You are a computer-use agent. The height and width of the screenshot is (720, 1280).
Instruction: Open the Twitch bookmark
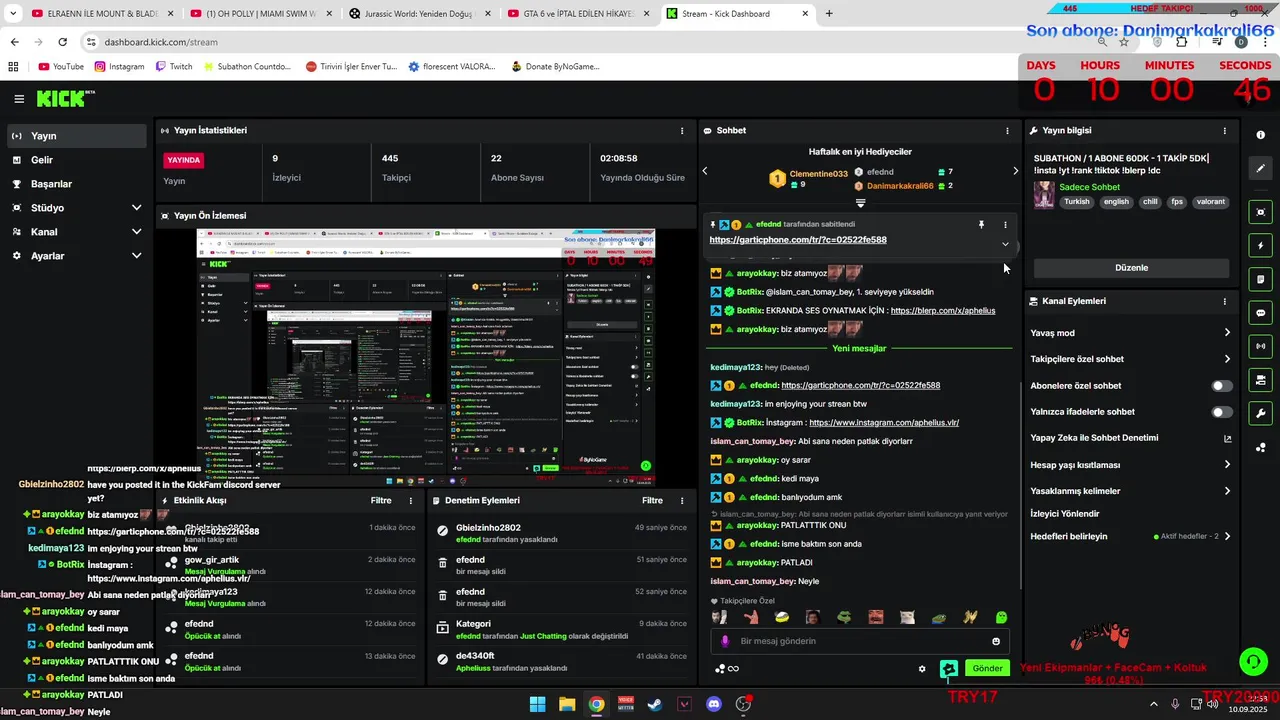pos(174,67)
